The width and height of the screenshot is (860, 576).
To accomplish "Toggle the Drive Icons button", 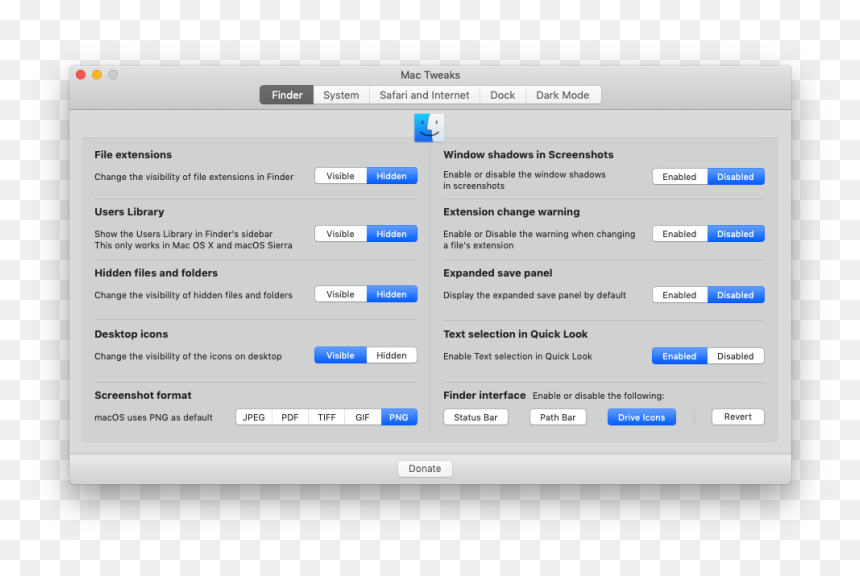I will [x=642, y=417].
